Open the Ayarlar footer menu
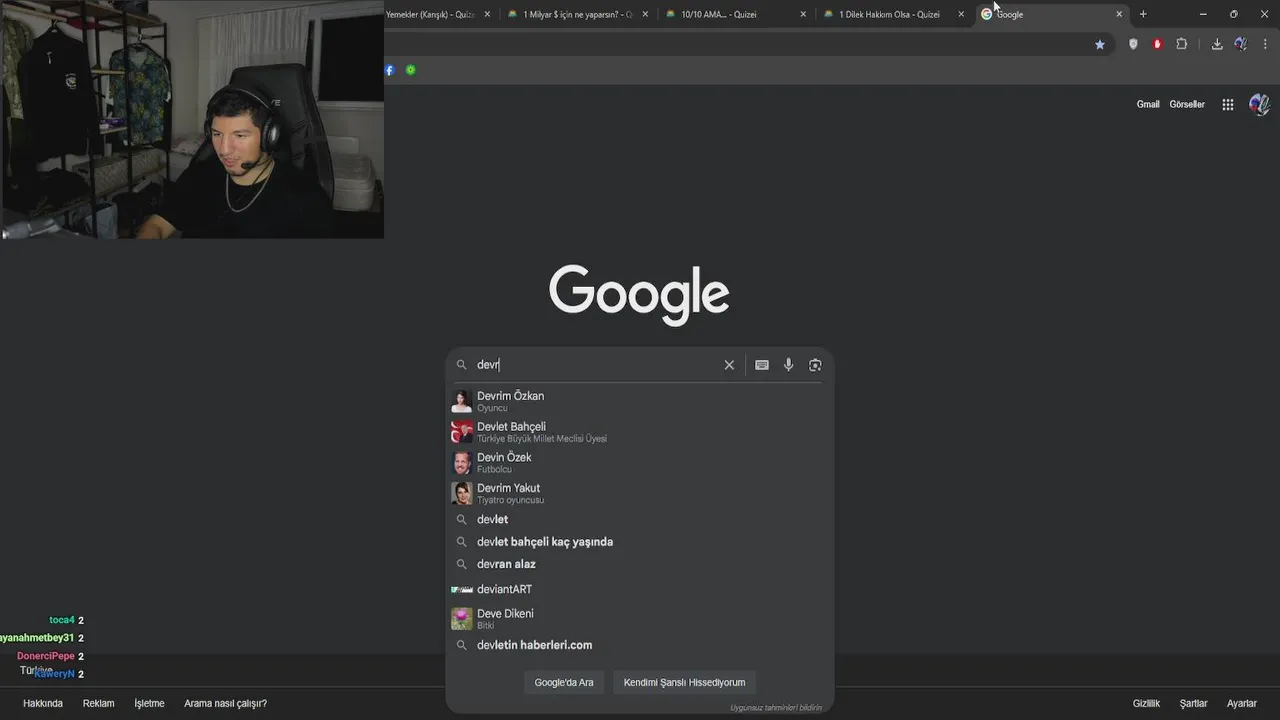 tap(1242, 703)
